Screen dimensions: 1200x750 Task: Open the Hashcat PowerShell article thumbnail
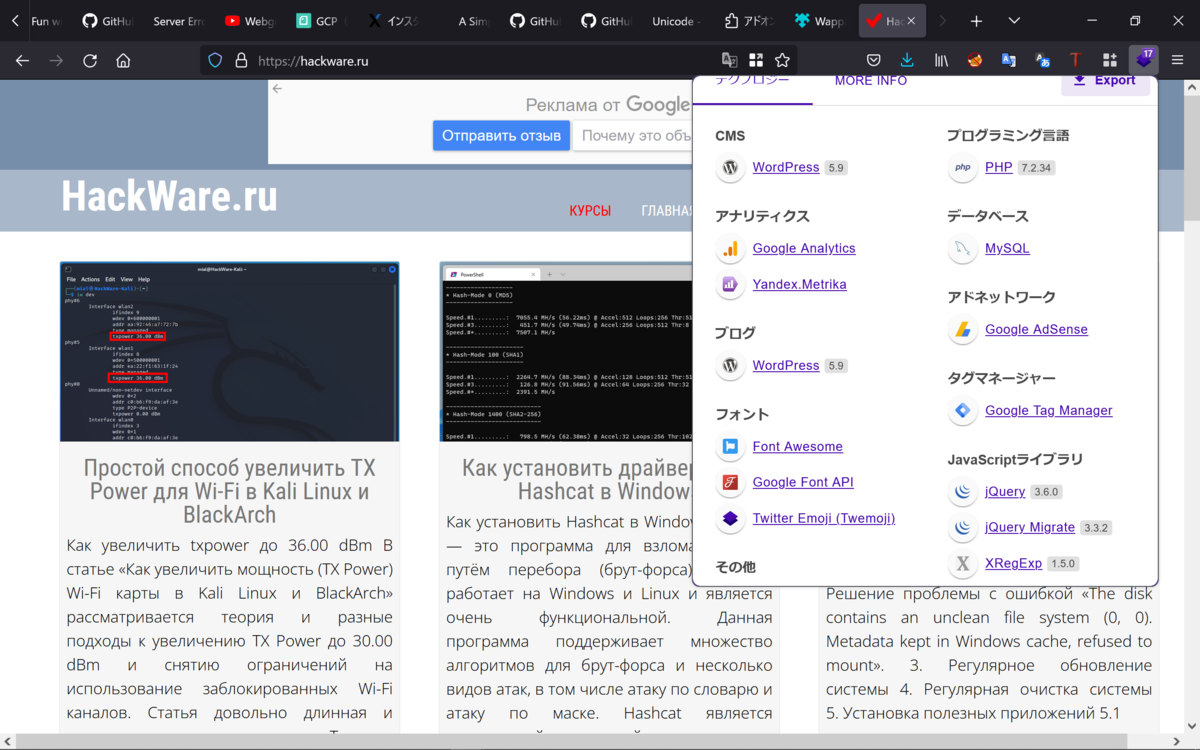(566, 351)
